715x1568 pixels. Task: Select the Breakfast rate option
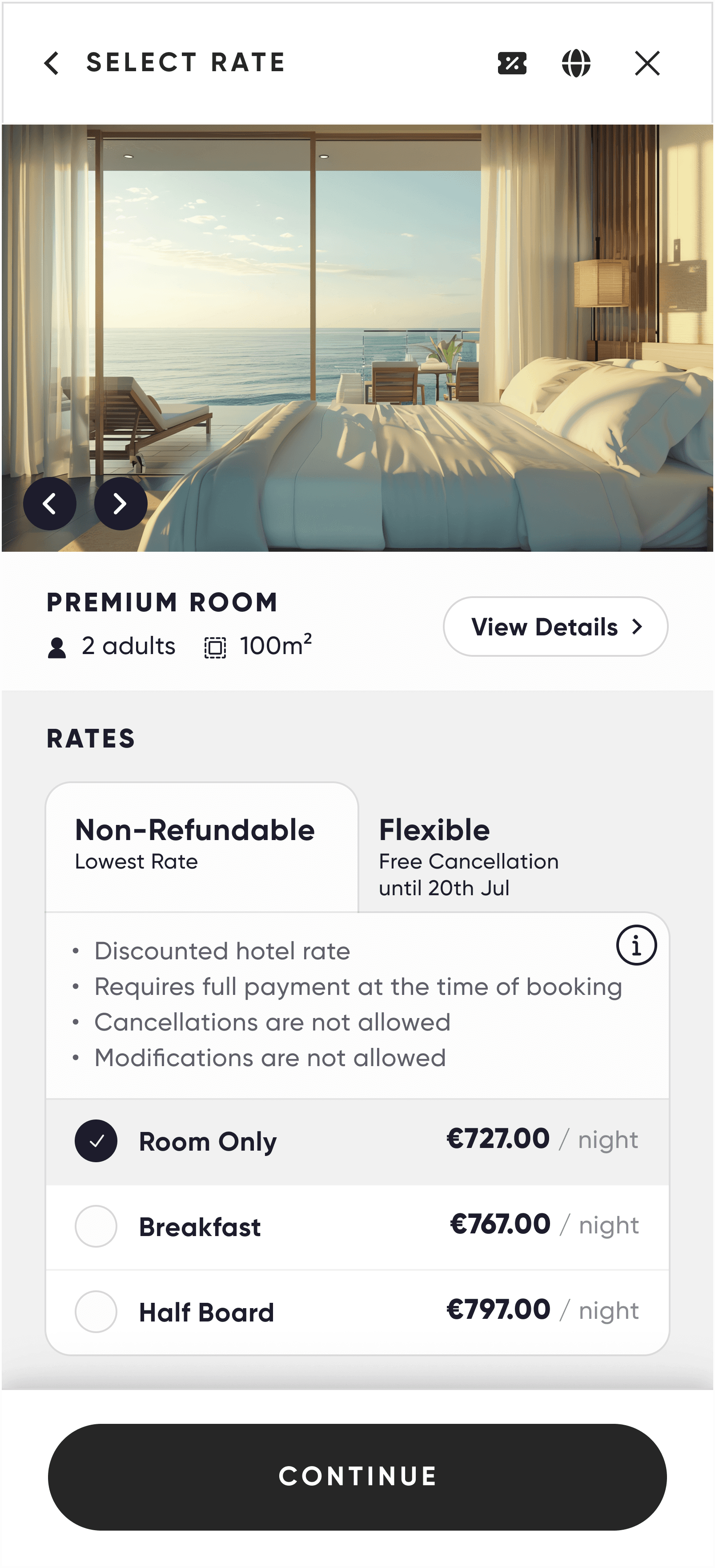96,1226
